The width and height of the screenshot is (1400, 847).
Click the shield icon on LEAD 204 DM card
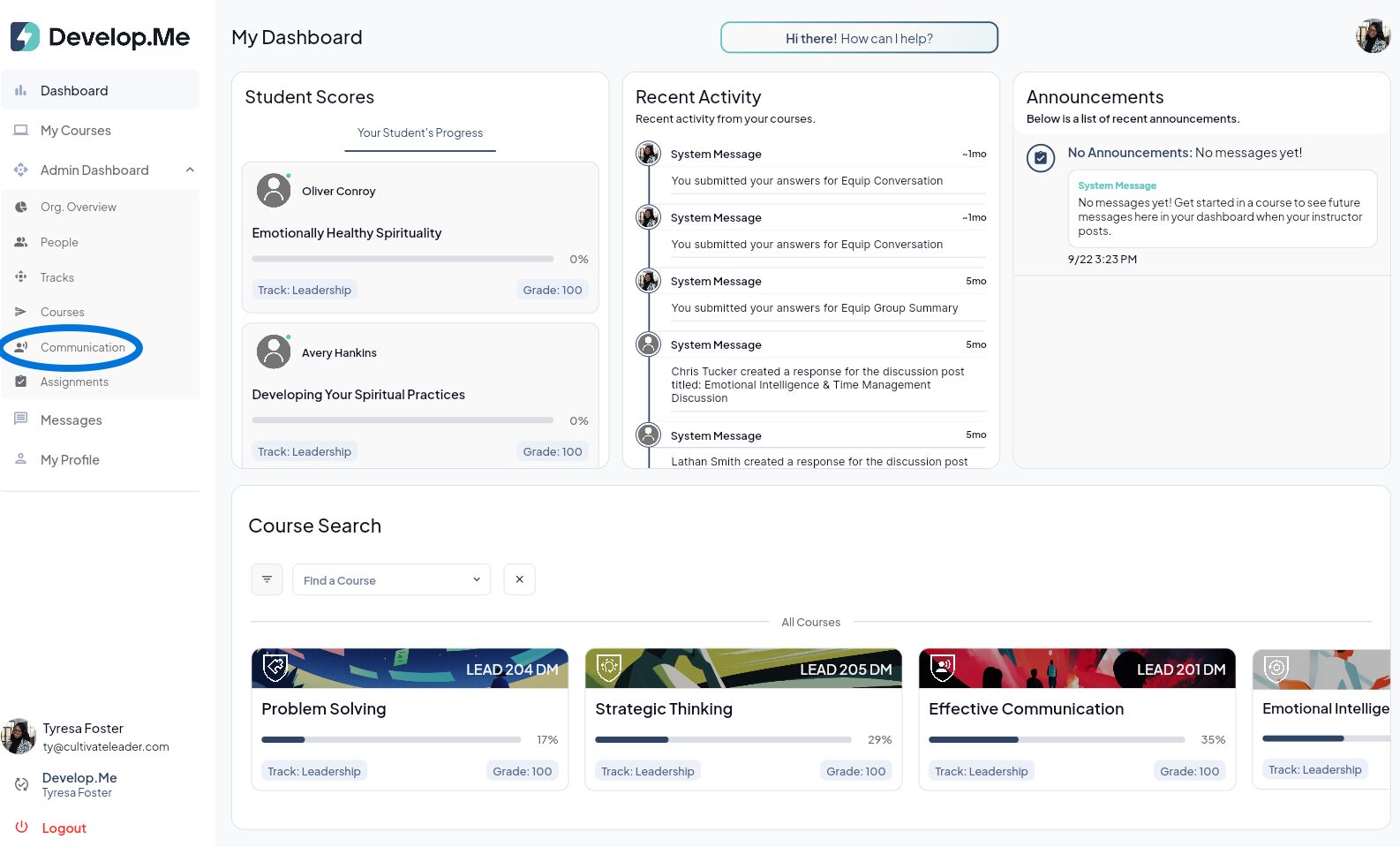pos(275,667)
